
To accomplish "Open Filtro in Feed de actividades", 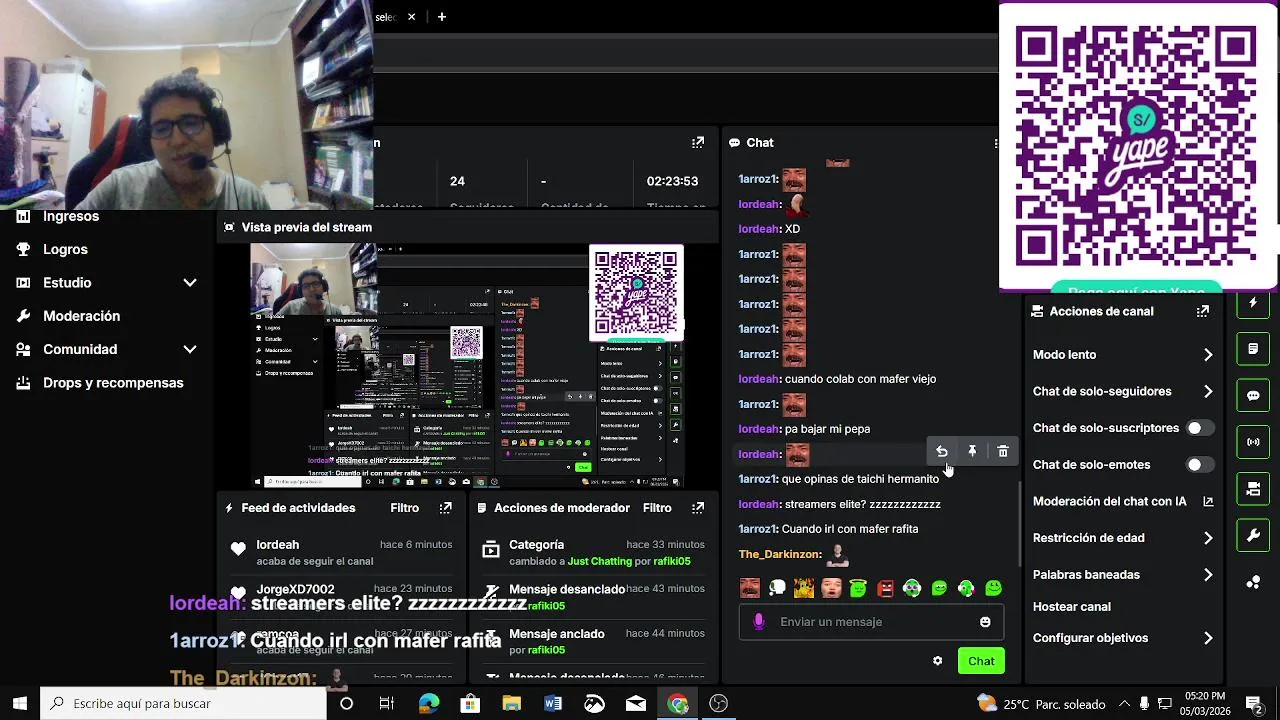I will 404,508.
